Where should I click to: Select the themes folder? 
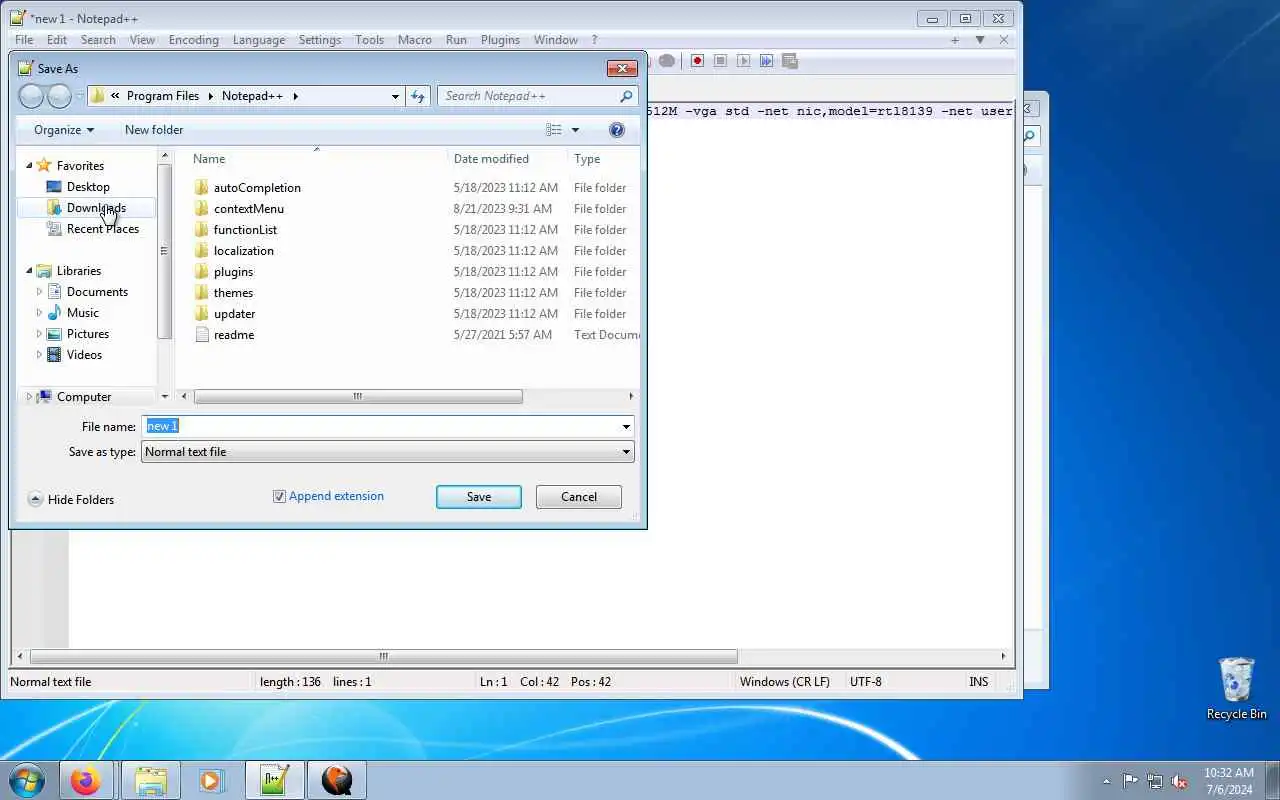pos(233,293)
